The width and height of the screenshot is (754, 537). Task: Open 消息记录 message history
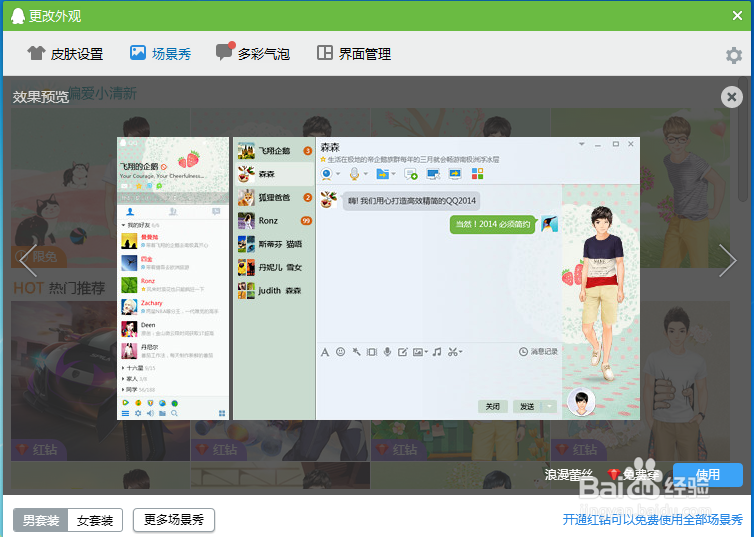click(538, 352)
